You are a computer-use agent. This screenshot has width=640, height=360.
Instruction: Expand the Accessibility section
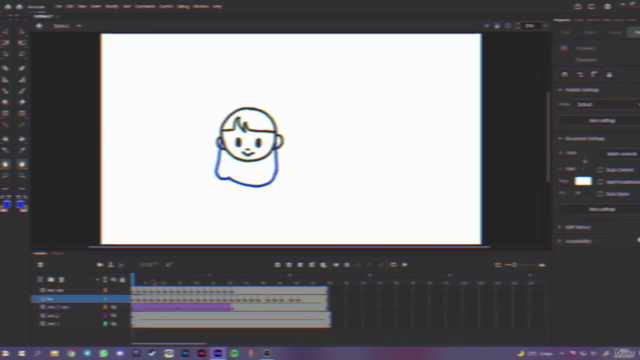[x=560, y=241]
